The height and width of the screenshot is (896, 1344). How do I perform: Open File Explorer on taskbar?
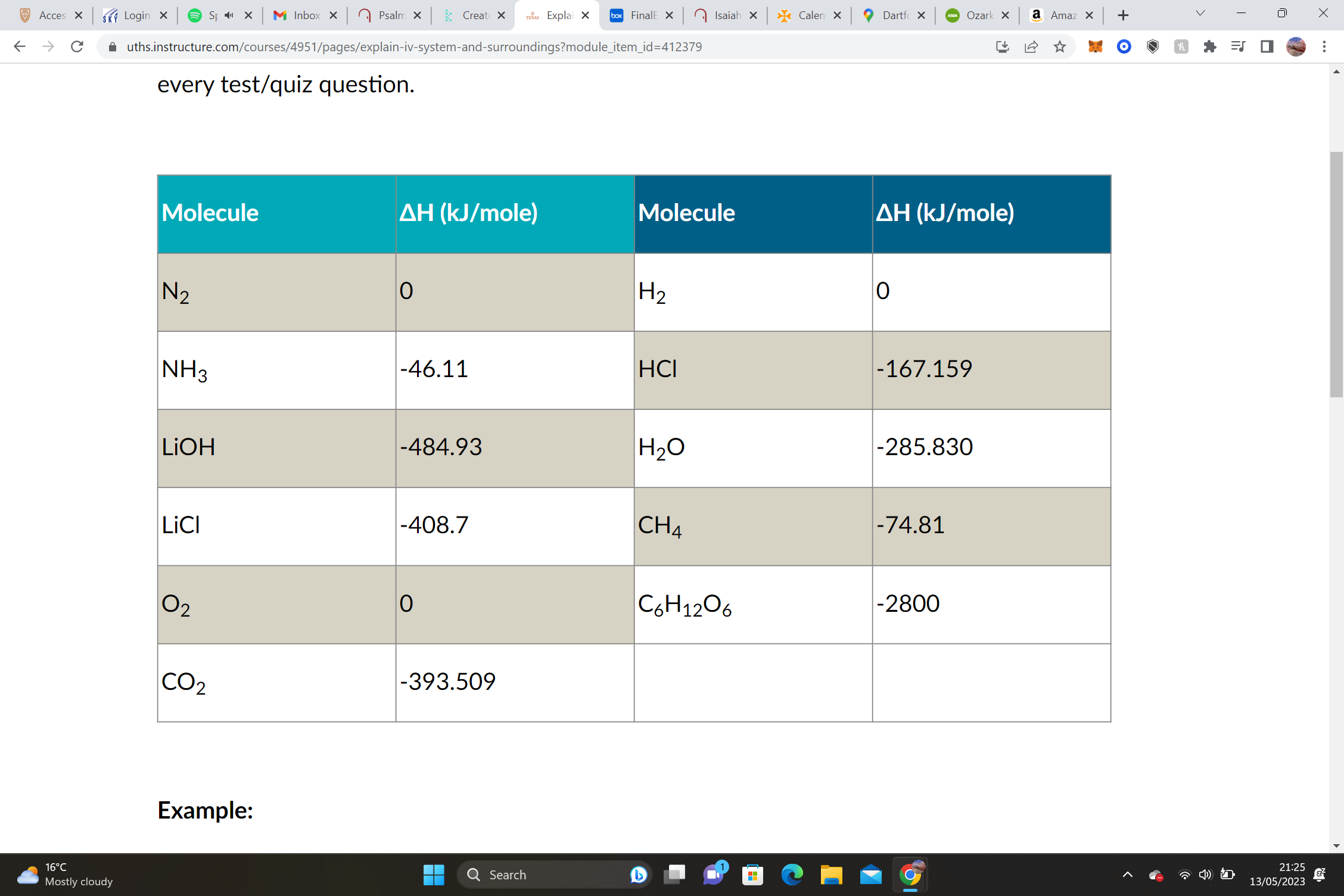(x=832, y=875)
